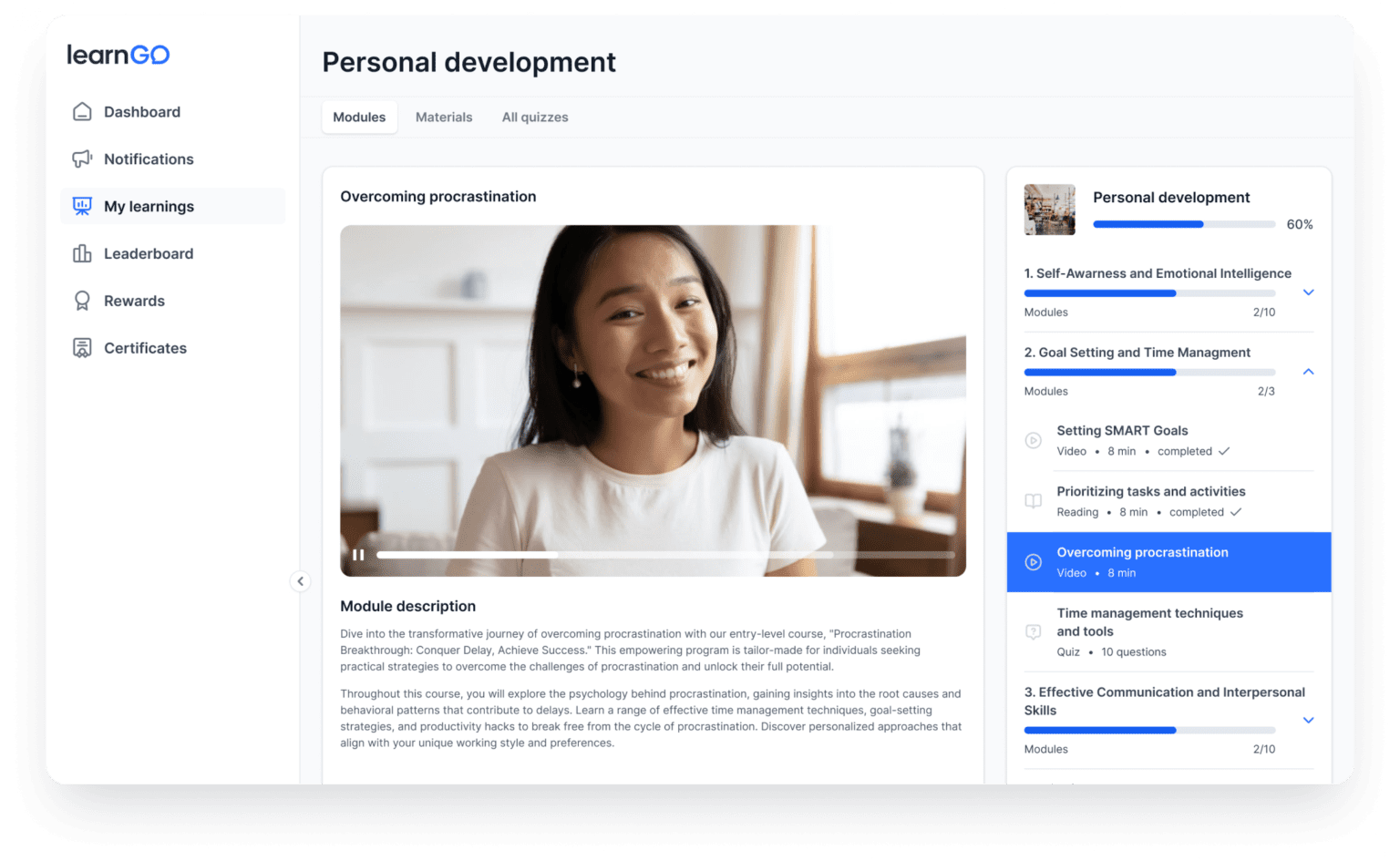Screen dimensions: 1400x861
Task: Open the Leaderboard bar chart icon
Action: coord(82,254)
